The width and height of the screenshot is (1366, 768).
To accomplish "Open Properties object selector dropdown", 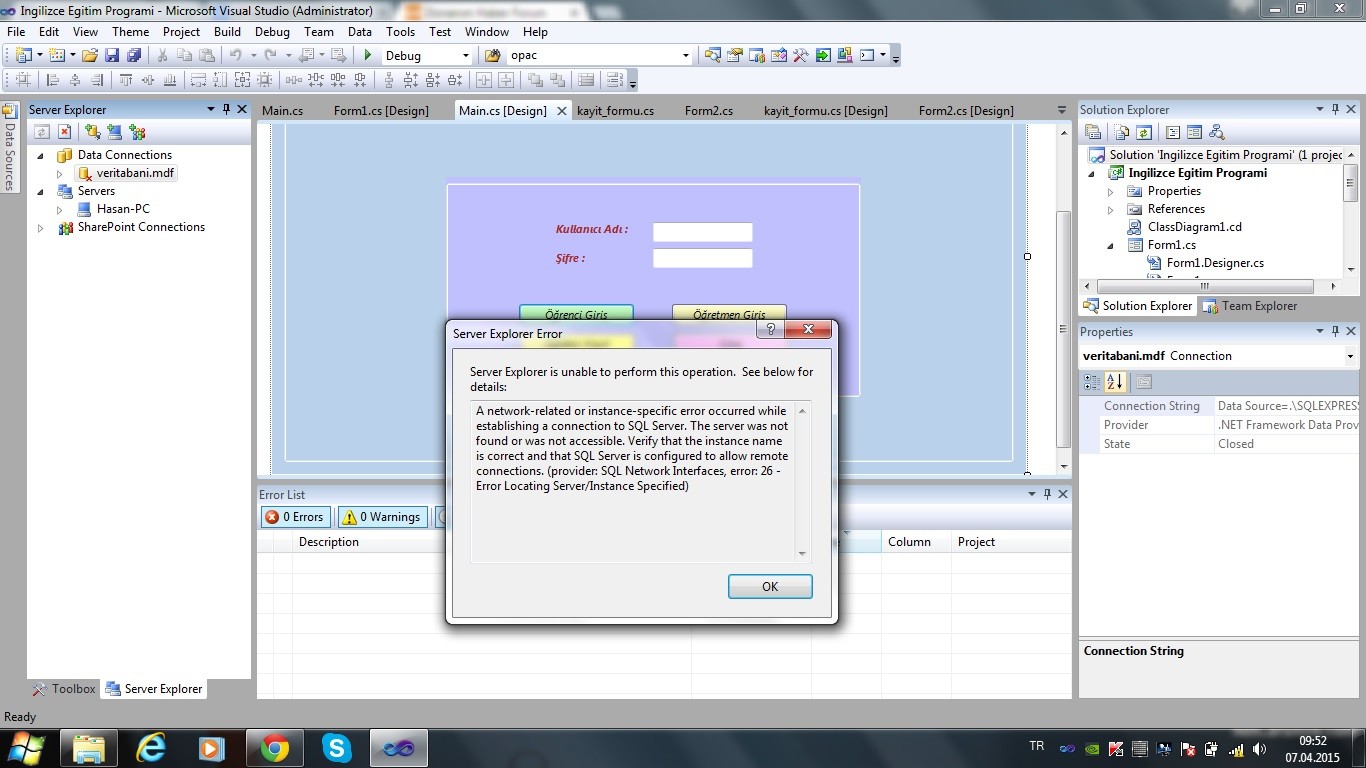I will pos(1350,356).
